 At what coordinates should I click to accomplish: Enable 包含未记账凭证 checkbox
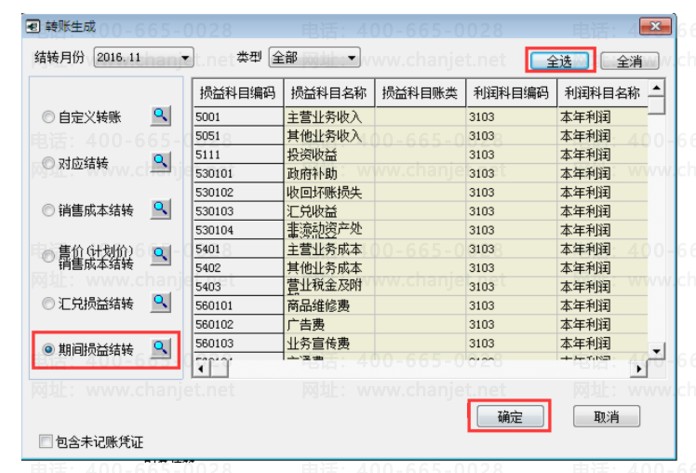(x=44, y=440)
